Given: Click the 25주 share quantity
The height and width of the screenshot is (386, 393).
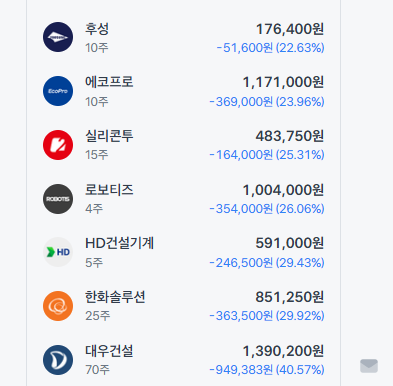Looking at the screenshot, I should click(x=97, y=316).
